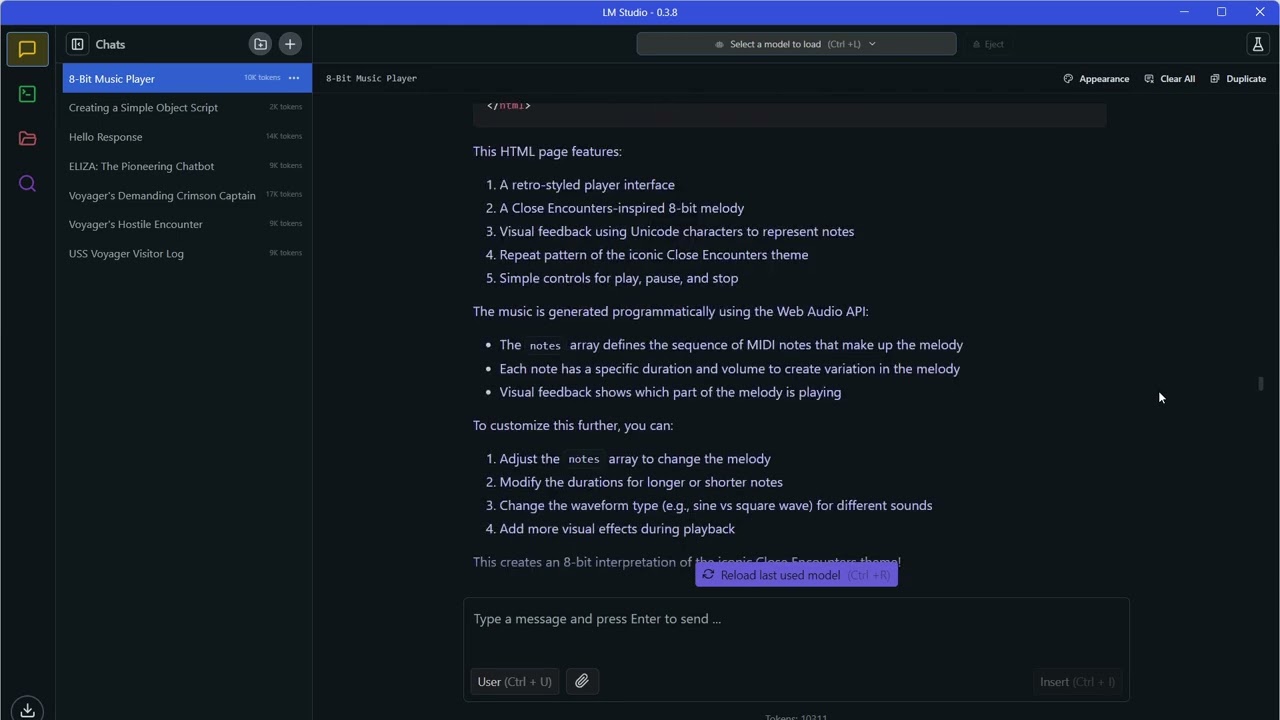Click the Insert button
This screenshot has height=720, width=1280.
click(x=1077, y=682)
